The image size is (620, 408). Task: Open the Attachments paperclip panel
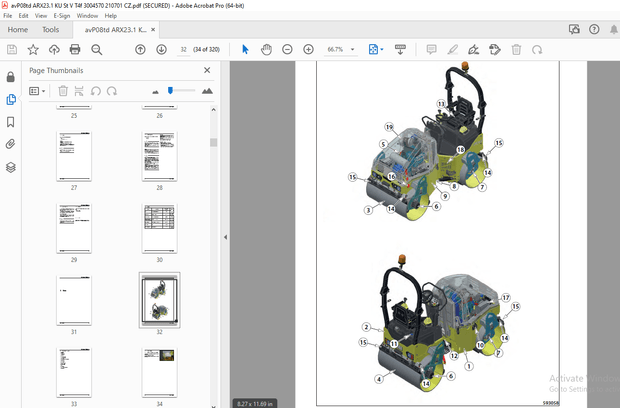(11, 144)
